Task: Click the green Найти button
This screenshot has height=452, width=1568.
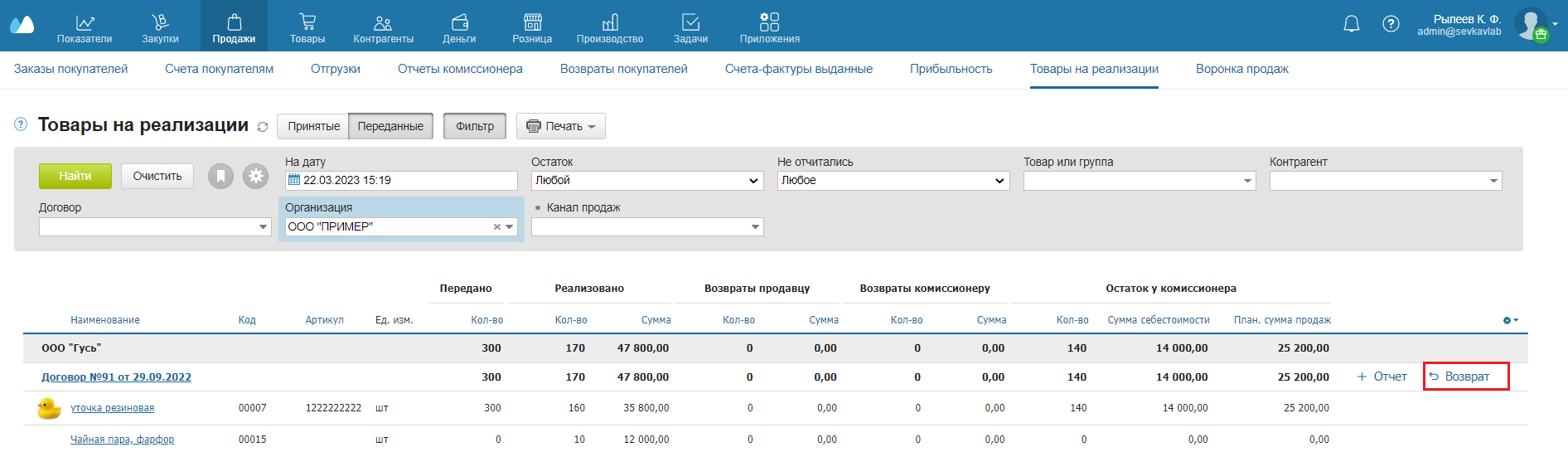Action: tap(75, 176)
